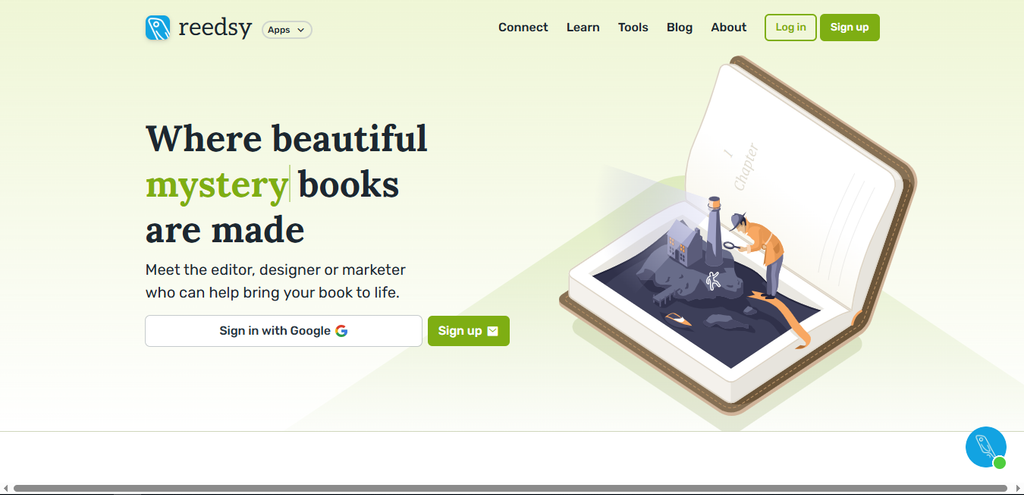The image size is (1024, 495).
Task: Click the 'are made' headline text
Action: pos(225,230)
